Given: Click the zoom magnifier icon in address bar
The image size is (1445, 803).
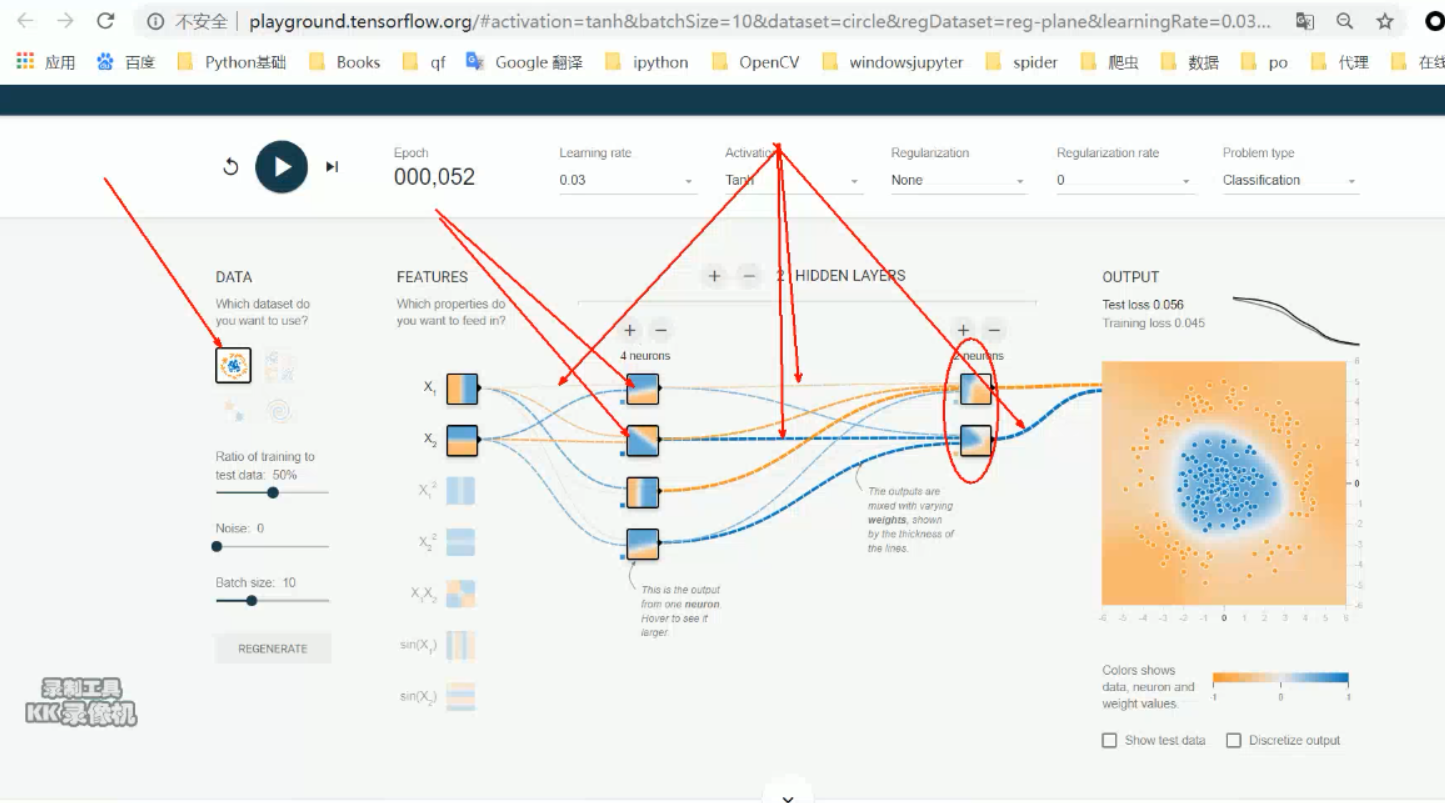Looking at the screenshot, I should [1345, 21].
